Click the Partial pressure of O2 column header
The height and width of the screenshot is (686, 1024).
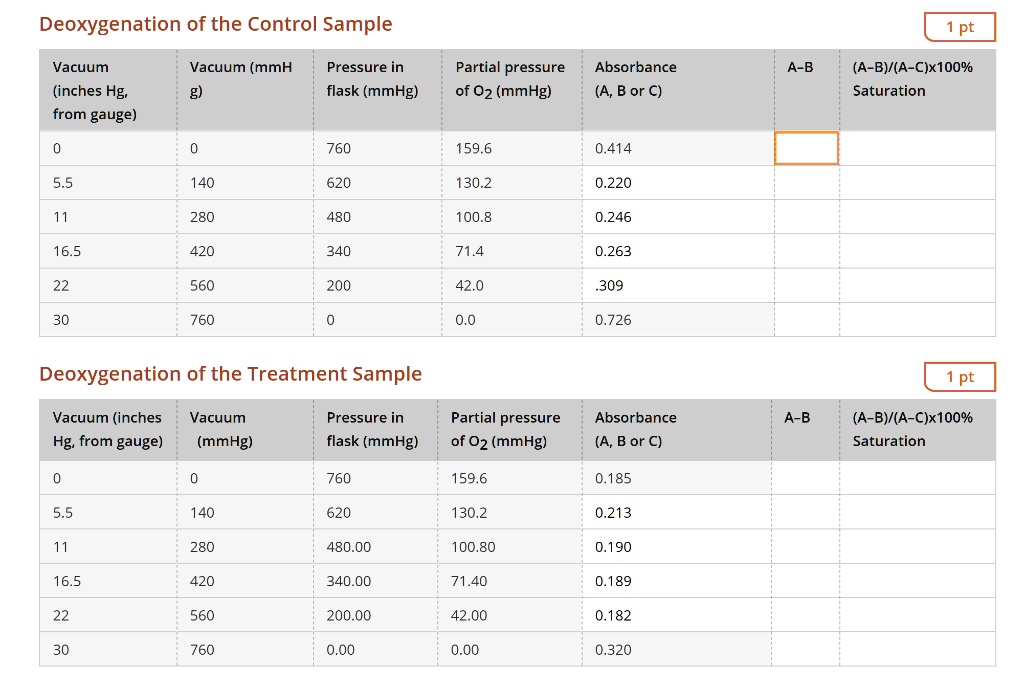point(508,78)
